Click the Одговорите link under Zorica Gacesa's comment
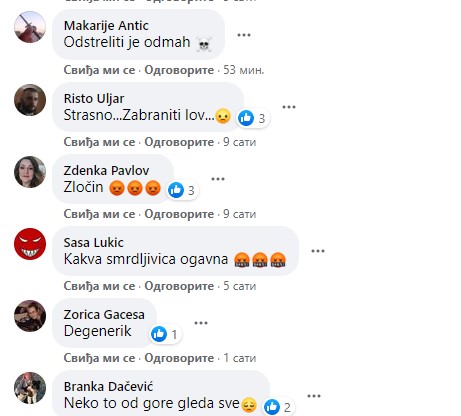The image size is (461, 416). [x=179, y=358]
